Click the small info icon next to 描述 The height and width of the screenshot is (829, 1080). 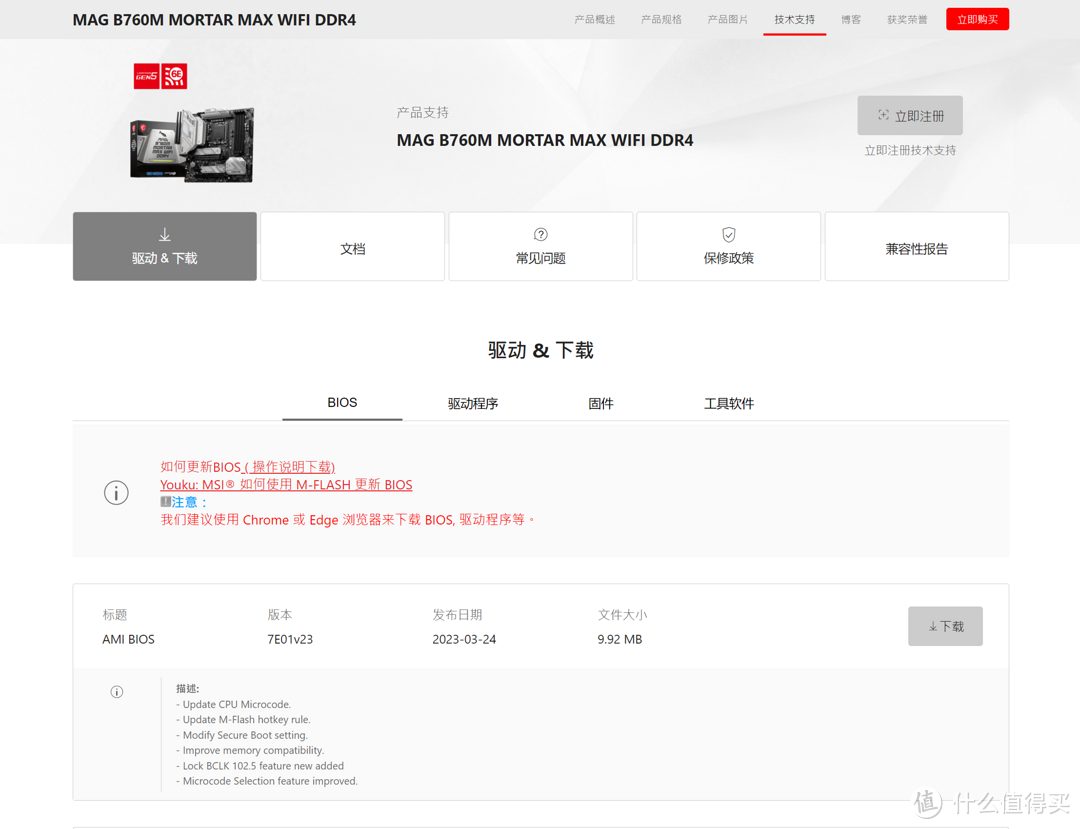[117, 692]
